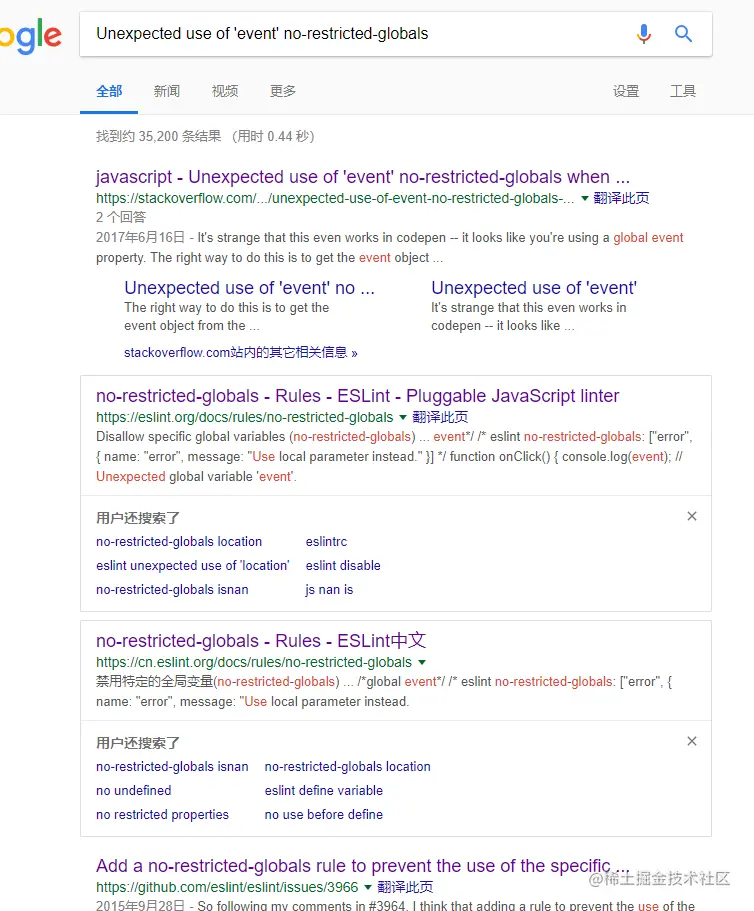The height and width of the screenshot is (911, 754).
Task: Expand dropdown arrow beside github.com URL
Action: point(368,888)
